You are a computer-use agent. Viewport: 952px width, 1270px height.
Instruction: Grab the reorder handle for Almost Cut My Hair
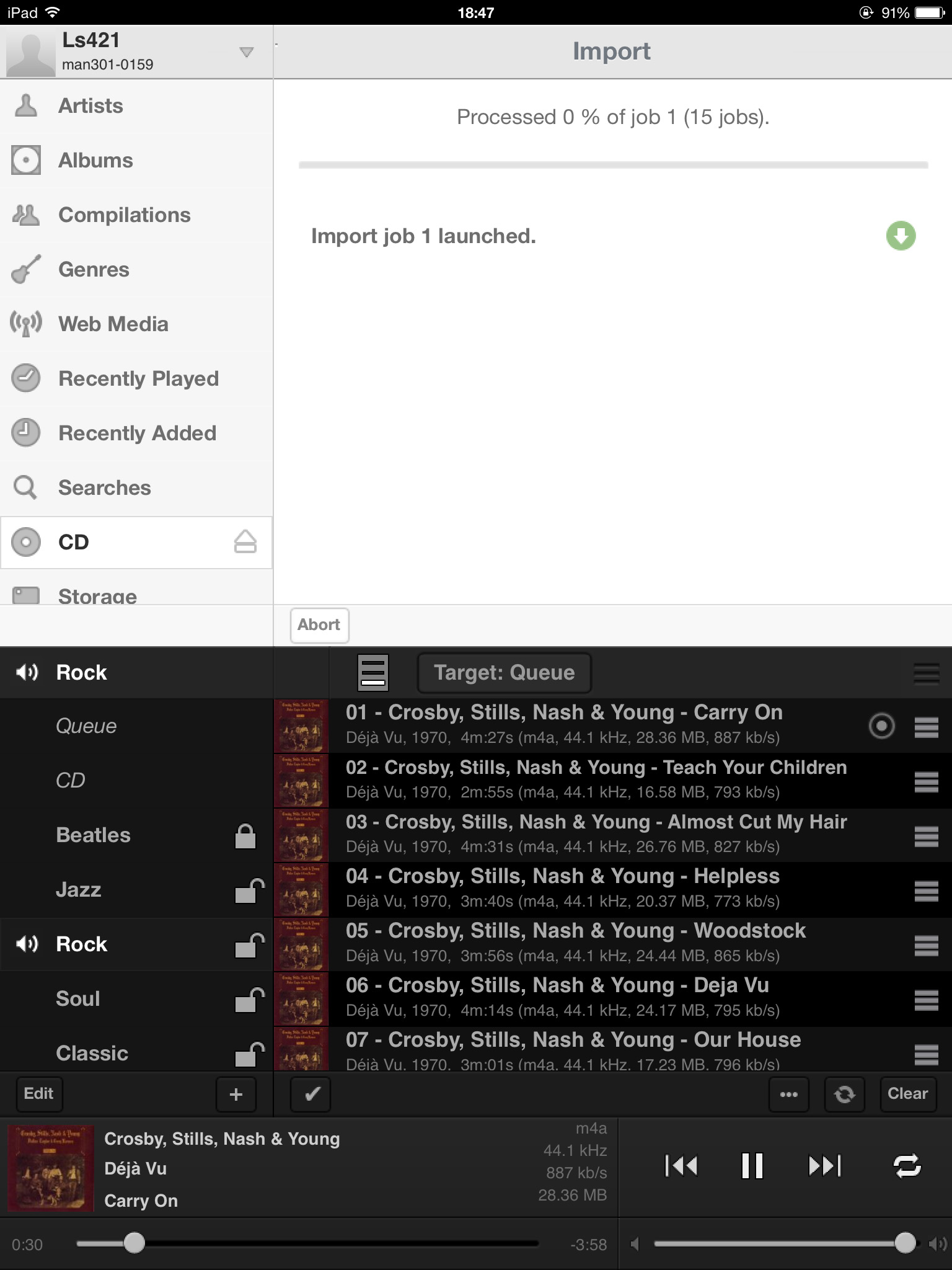click(x=927, y=836)
